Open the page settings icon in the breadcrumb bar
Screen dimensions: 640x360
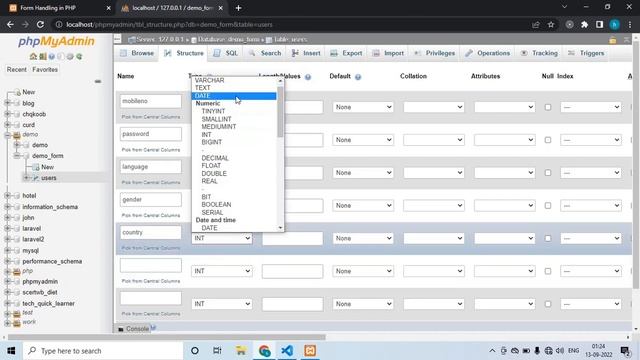(x=613, y=40)
